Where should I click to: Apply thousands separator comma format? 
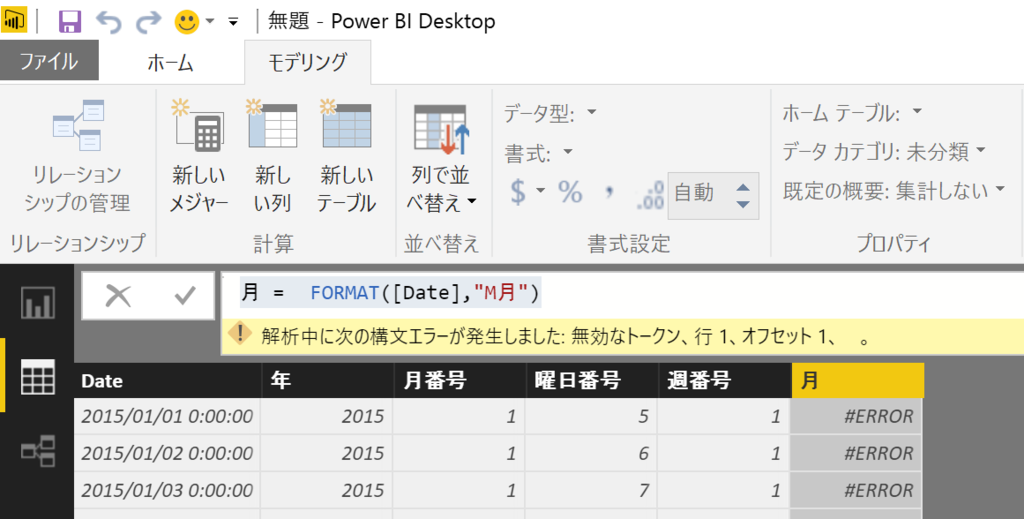click(x=610, y=192)
